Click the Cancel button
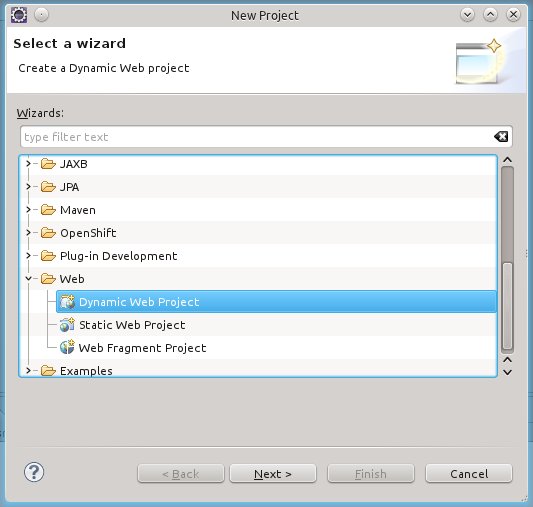Viewport: 533px width, 507px height. click(469, 473)
